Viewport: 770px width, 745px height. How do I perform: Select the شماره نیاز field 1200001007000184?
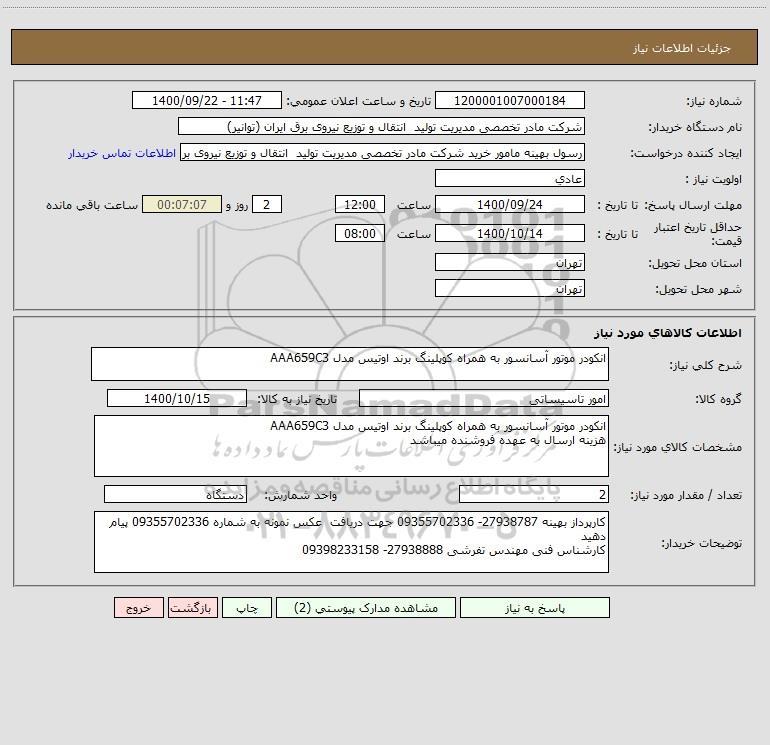510,101
